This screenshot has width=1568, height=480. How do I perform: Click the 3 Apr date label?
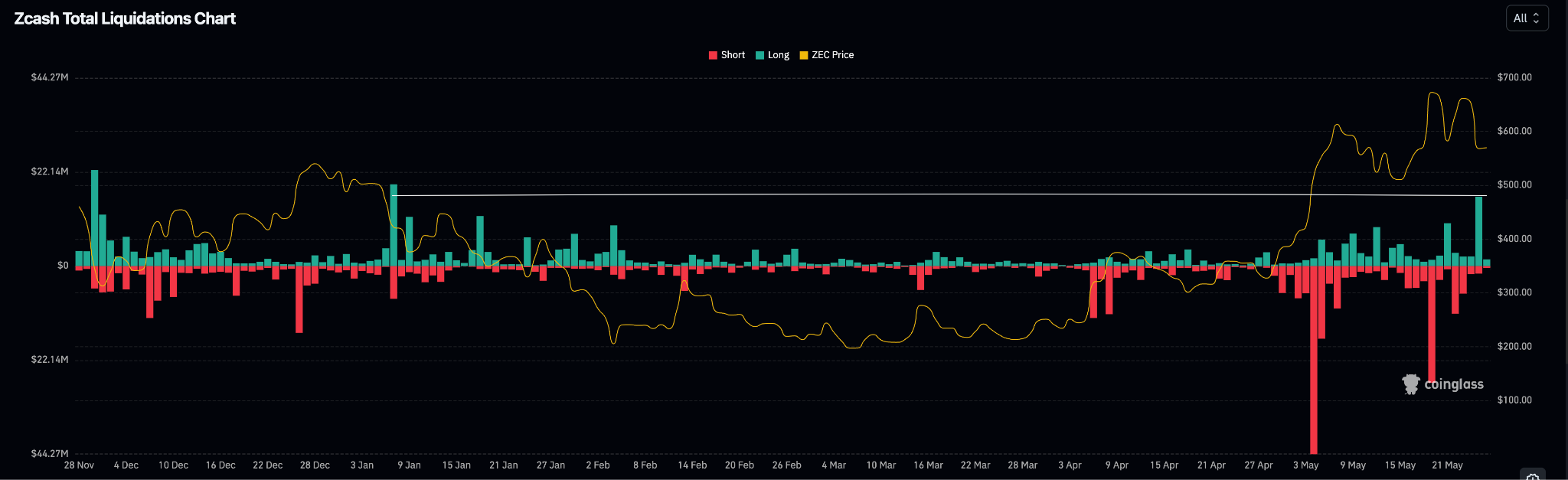[1070, 465]
